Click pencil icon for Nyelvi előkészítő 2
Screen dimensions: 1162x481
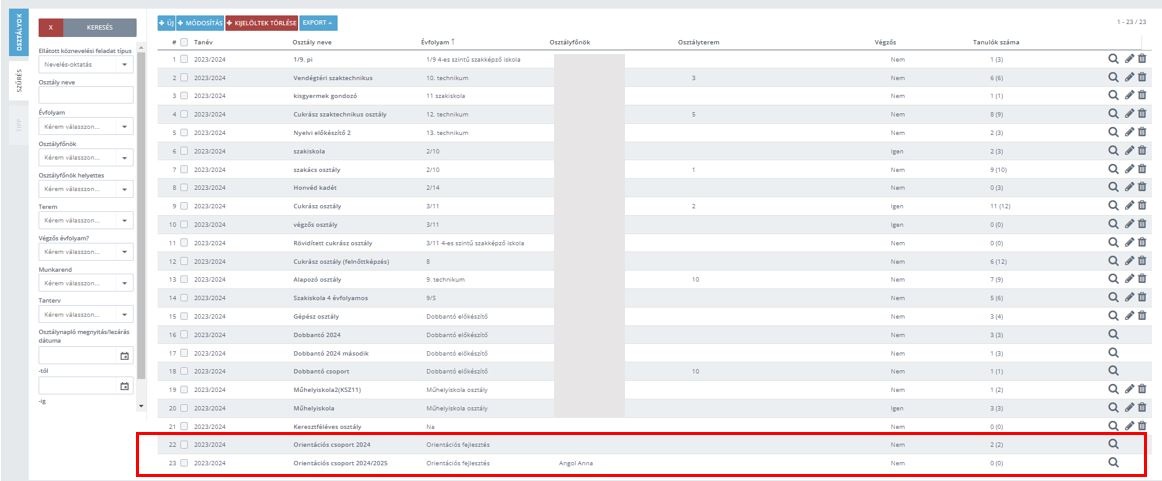point(1129,133)
